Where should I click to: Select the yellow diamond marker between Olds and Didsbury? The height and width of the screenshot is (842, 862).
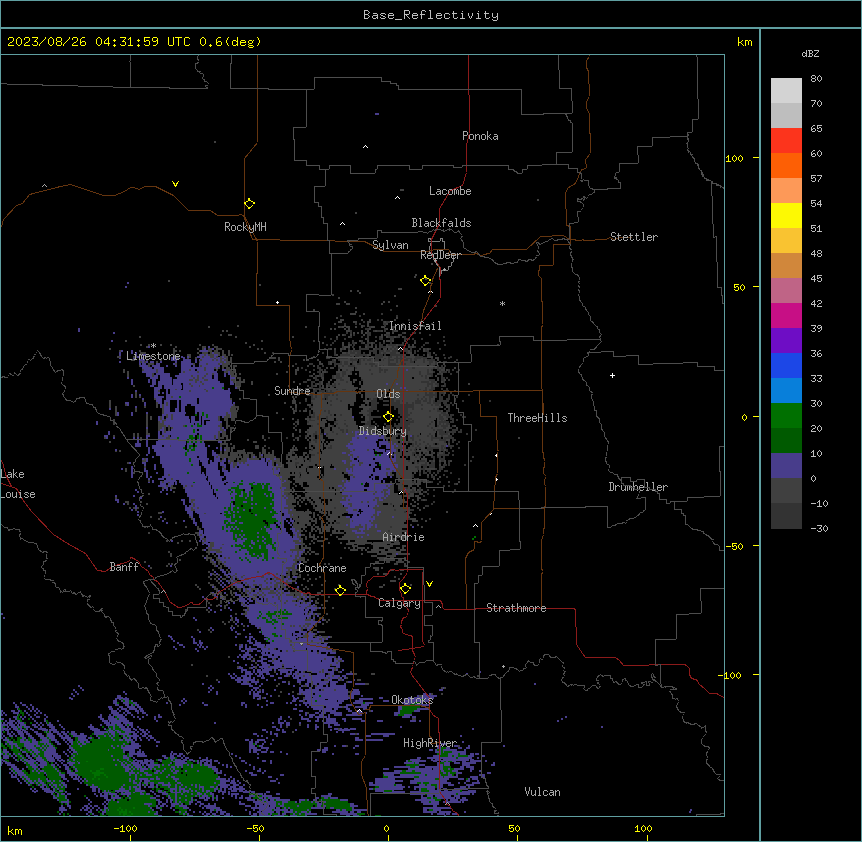tap(388, 417)
